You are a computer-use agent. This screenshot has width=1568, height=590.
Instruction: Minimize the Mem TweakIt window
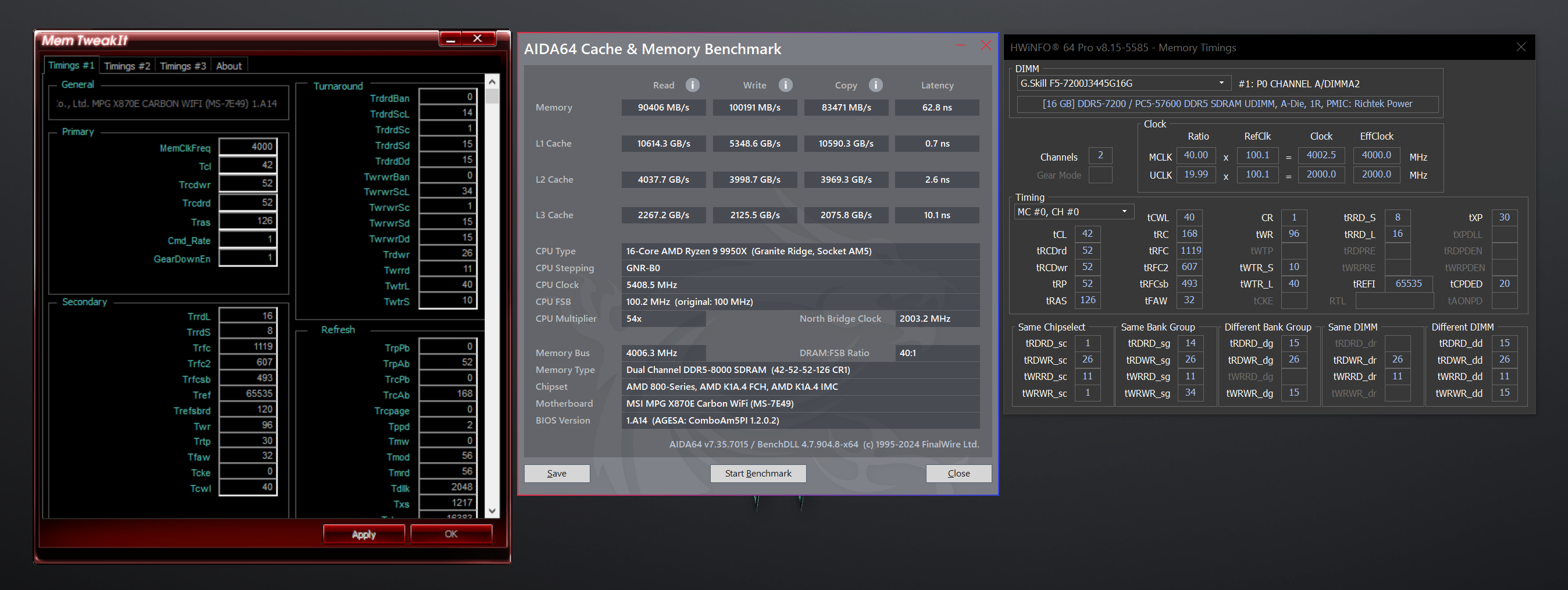point(450,39)
